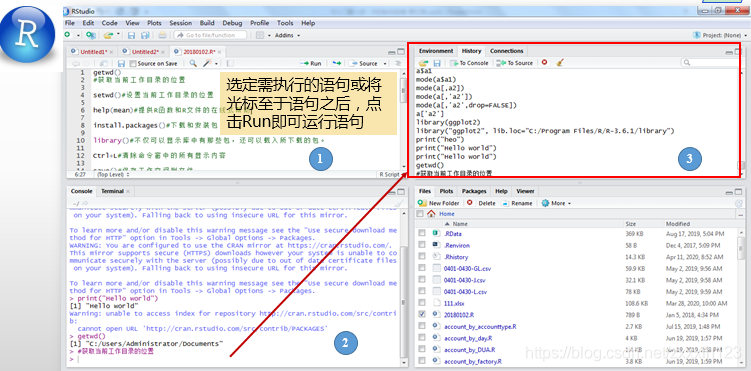The height and width of the screenshot is (371, 751).
Task: Uncheck the box for 20180102.R
Action: pos(421,315)
